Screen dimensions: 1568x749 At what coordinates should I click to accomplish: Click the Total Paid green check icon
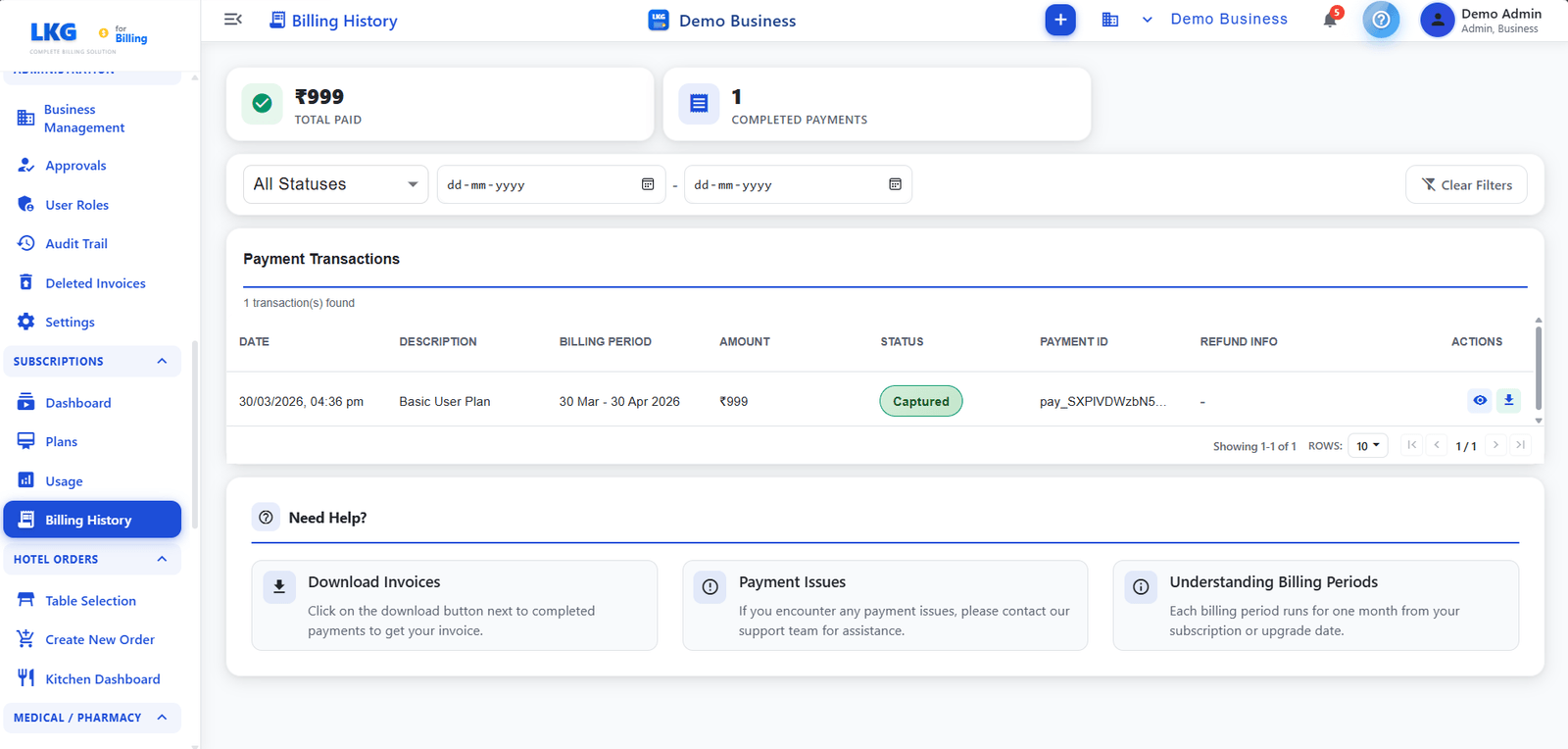(x=262, y=103)
